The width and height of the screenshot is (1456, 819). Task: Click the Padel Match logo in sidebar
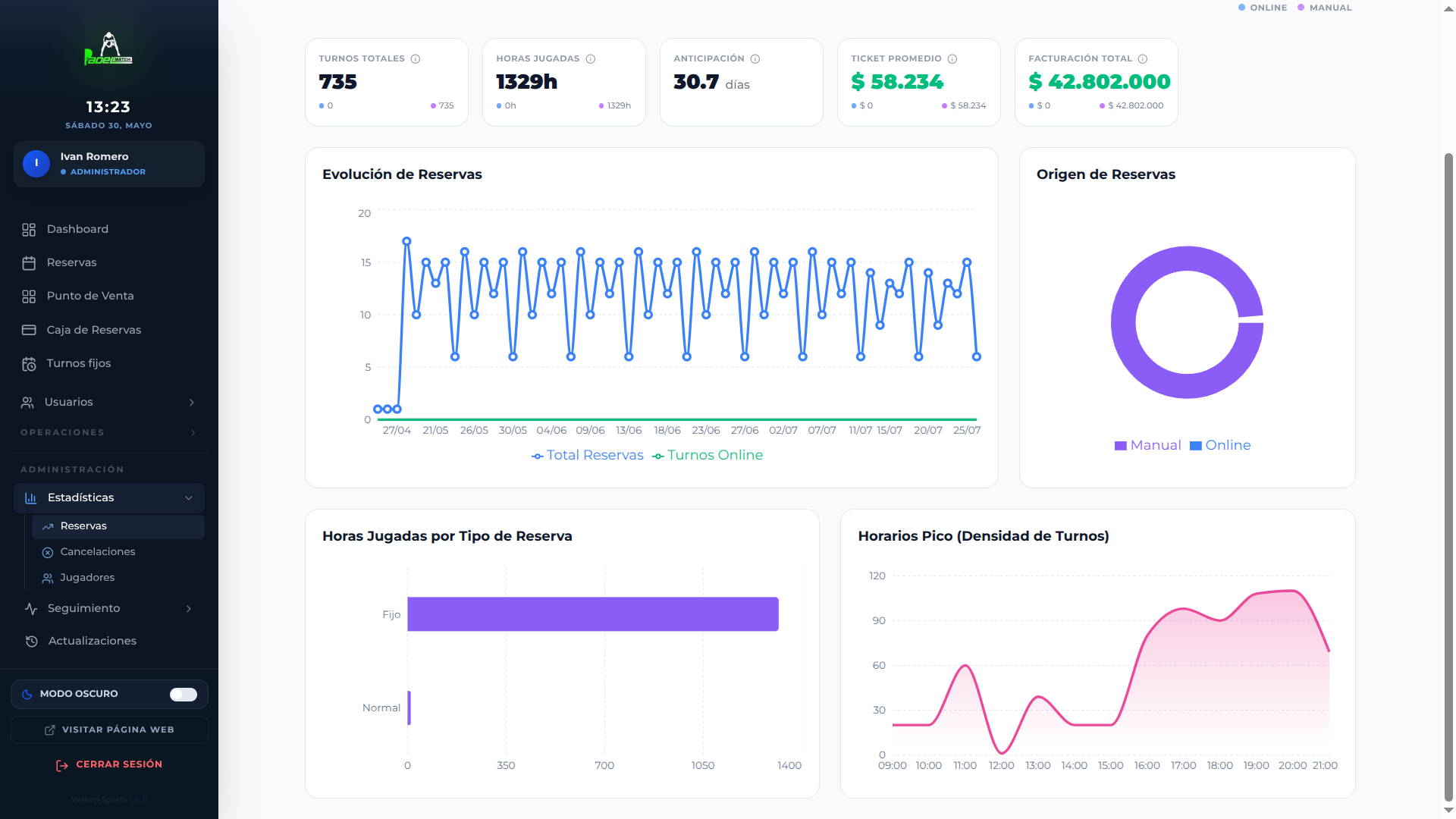[108, 49]
